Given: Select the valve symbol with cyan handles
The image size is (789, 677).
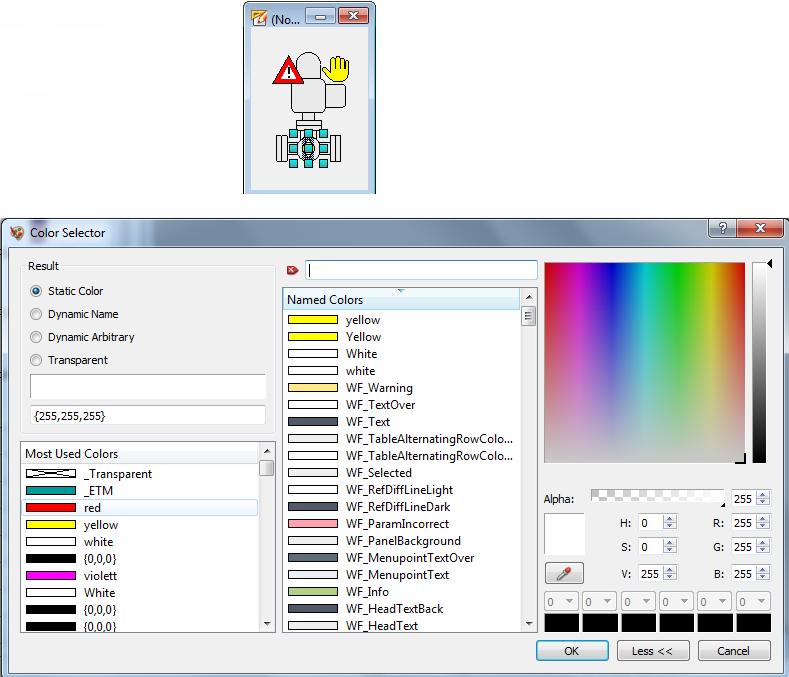Looking at the screenshot, I should click(309, 148).
